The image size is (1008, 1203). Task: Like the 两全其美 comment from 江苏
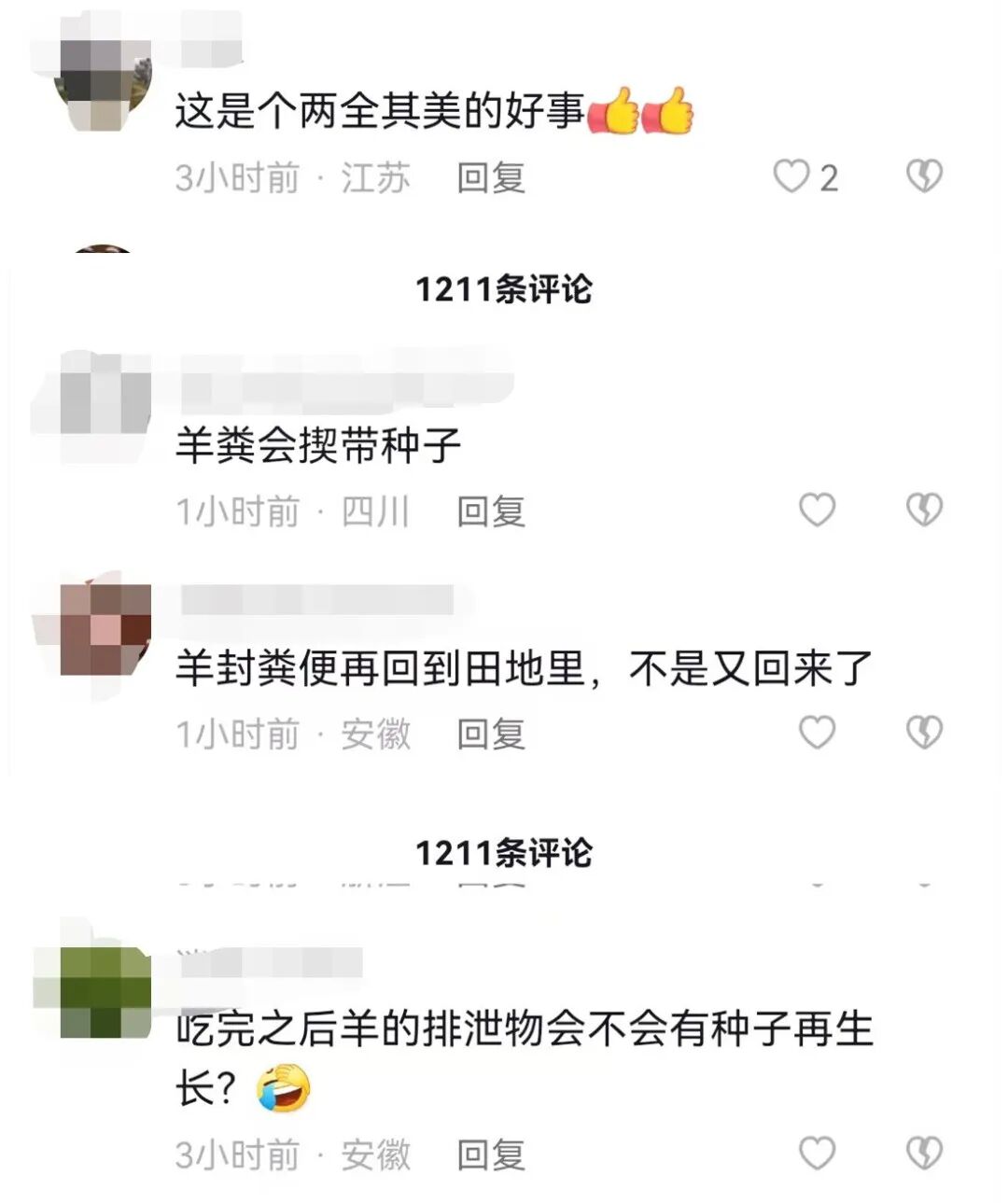tap(792, 175)
